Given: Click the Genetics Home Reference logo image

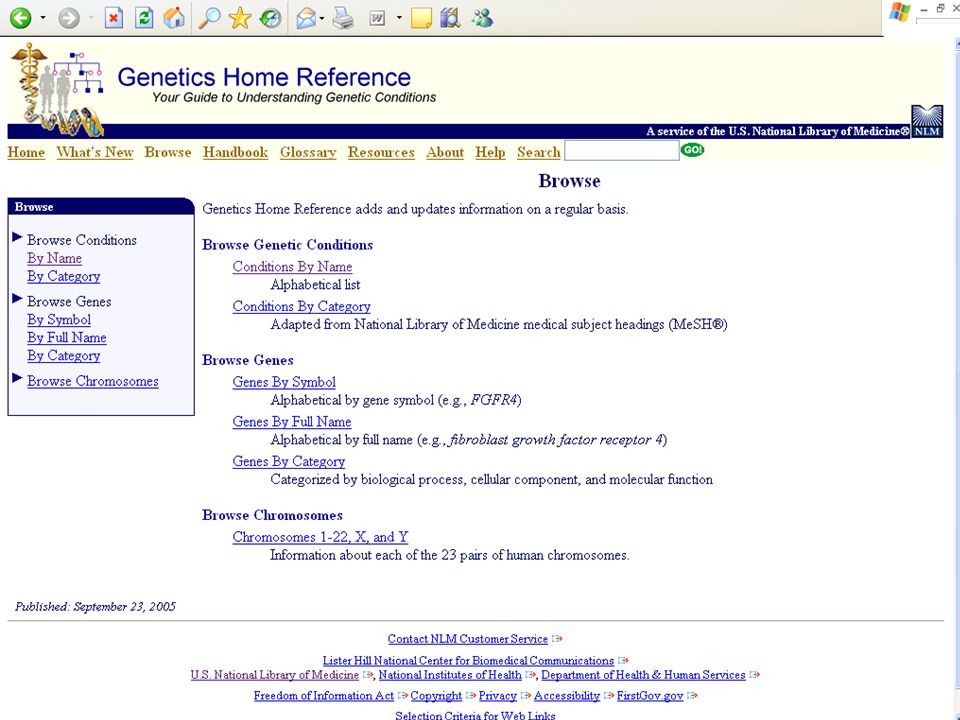Looking at the screenshot, I should 57,89.
